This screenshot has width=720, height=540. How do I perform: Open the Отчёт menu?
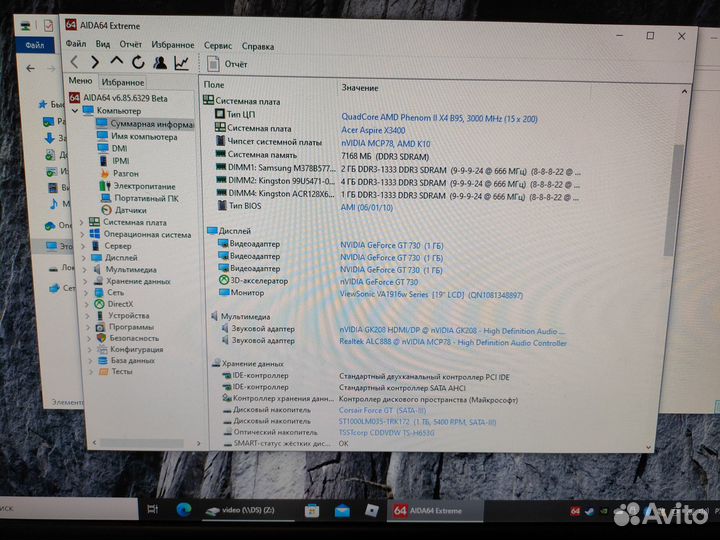(x=130, y=45)
